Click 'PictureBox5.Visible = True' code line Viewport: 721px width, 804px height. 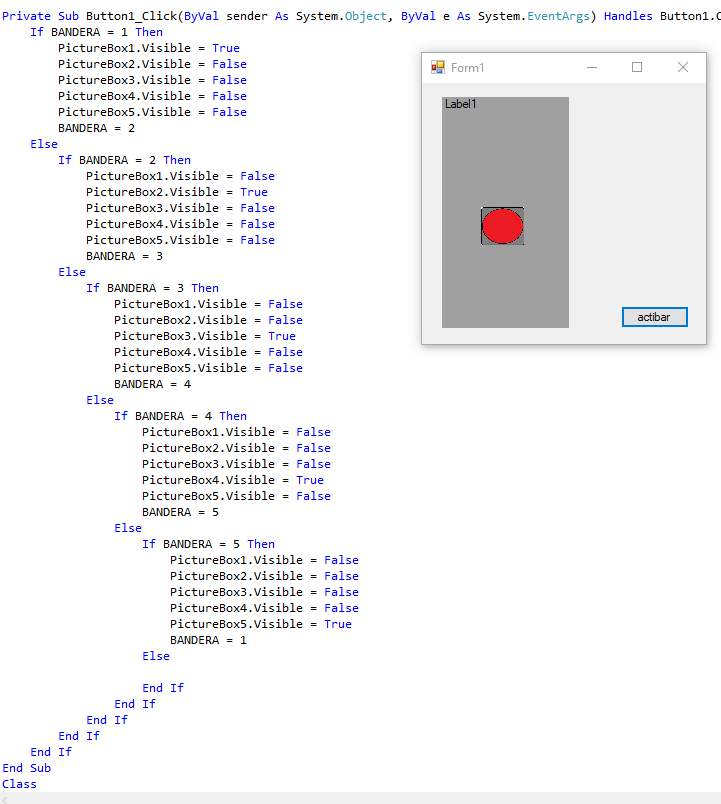261,624
